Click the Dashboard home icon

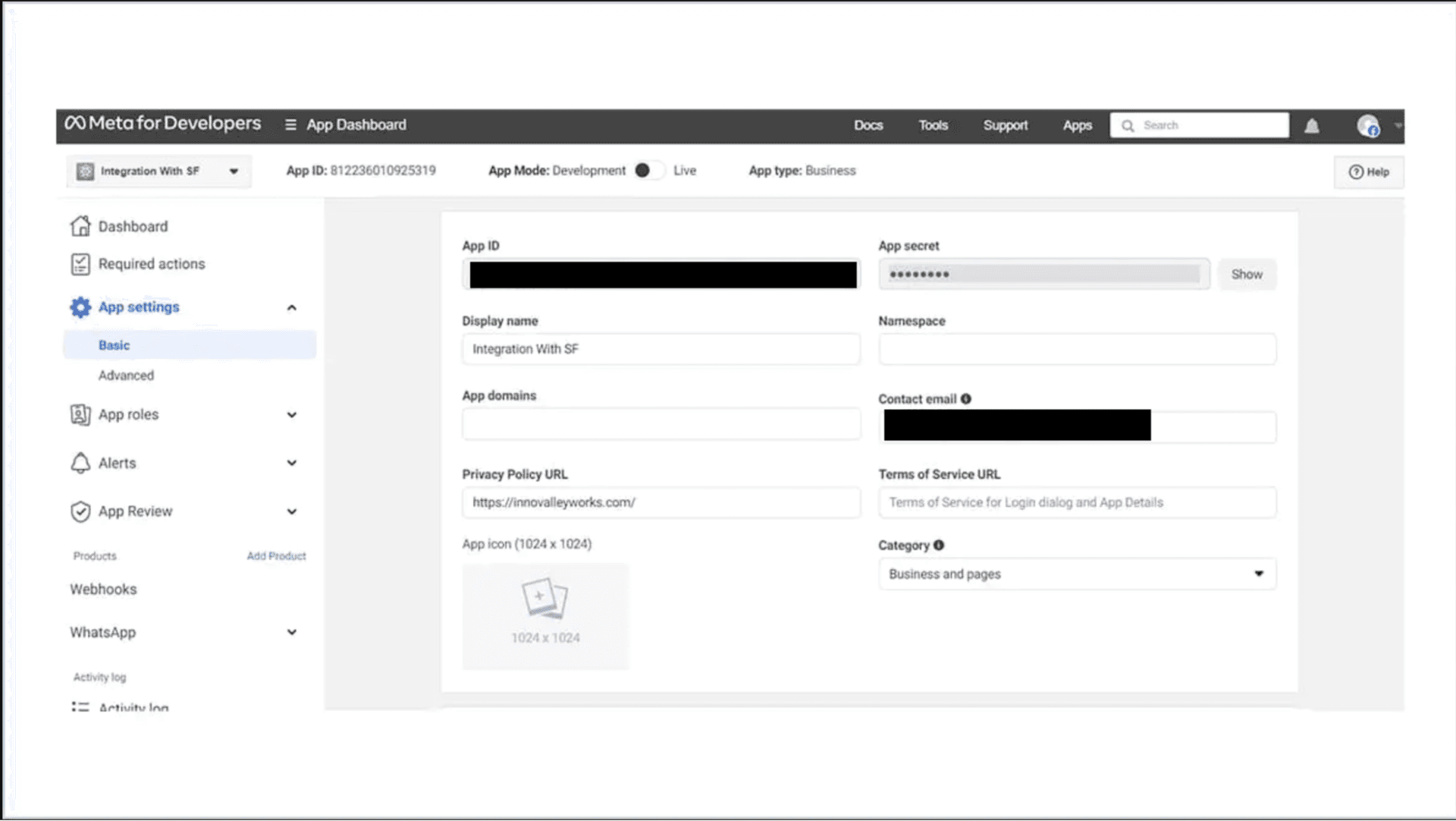(80, 226)
